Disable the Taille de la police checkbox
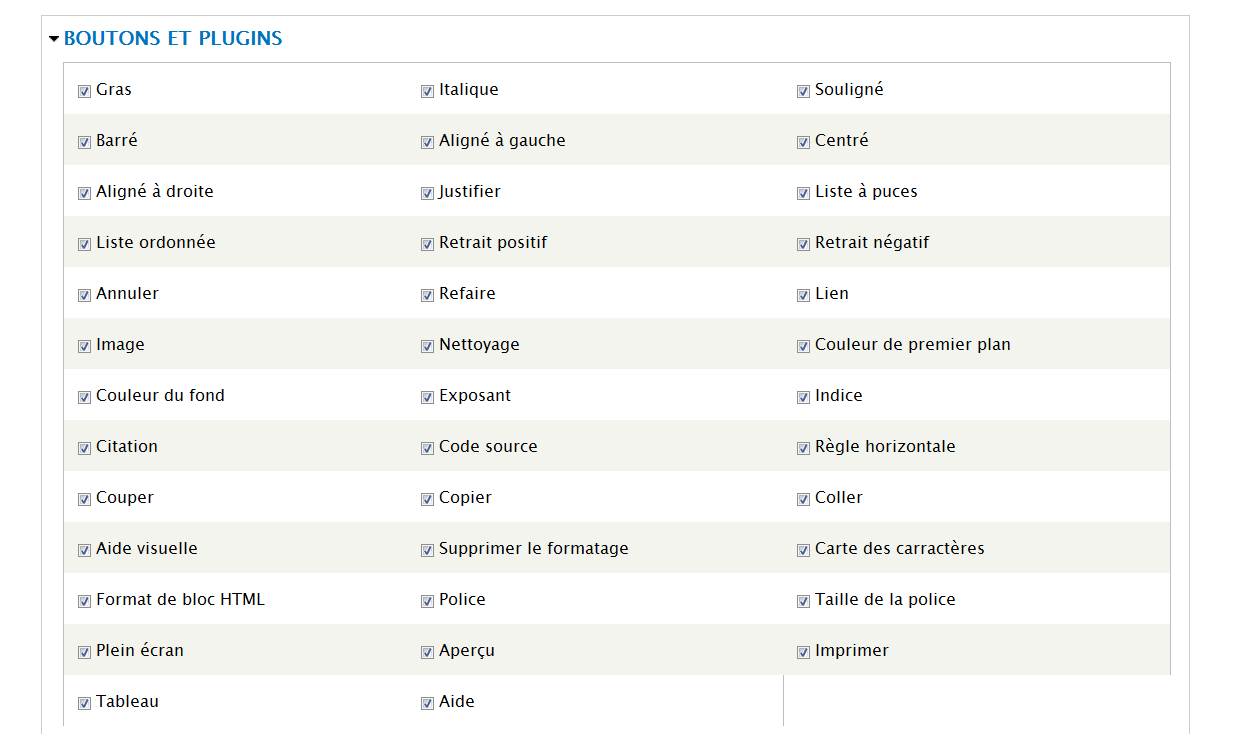The width and height of the screenshot is (1236, 734). 804,601
